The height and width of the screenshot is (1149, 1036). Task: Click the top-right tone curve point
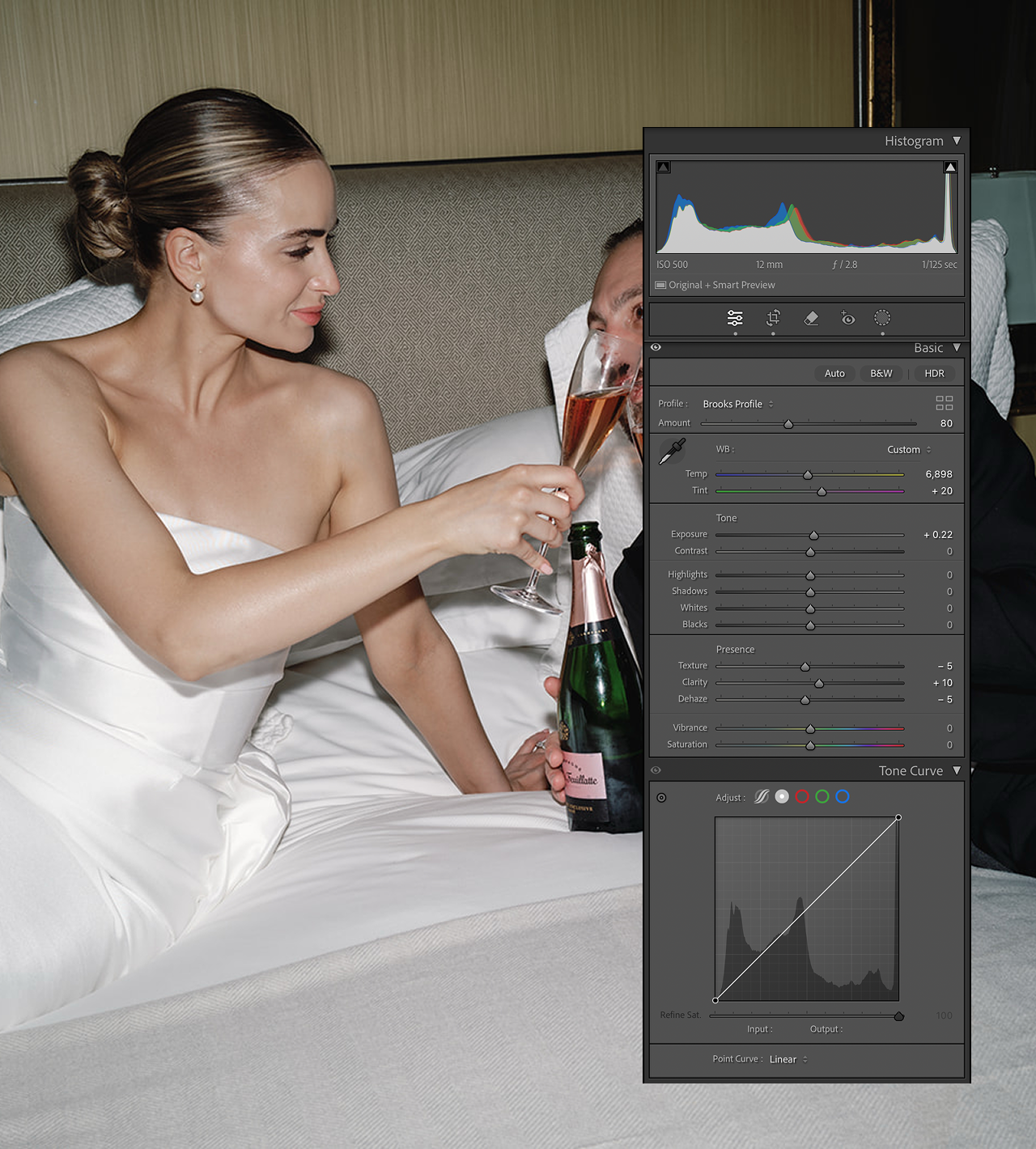[x=898, y=818]
